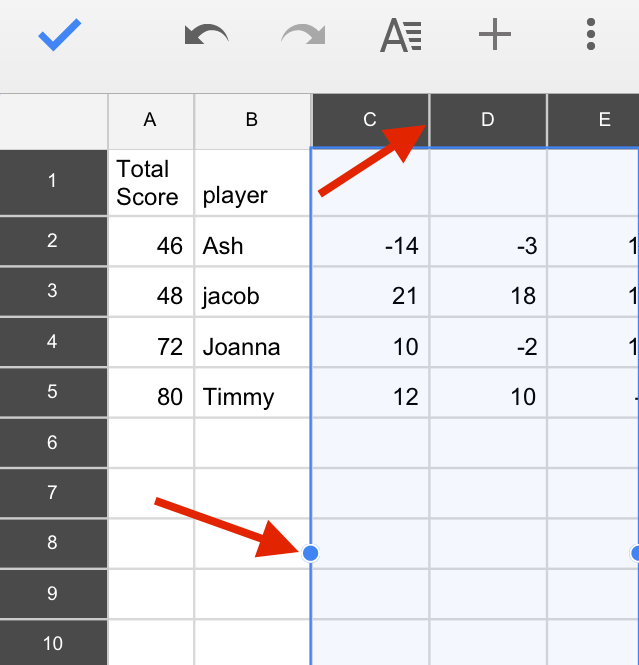The image size is (639, 665).
Task: Select the "Ash" cell
Action: coord(253,241)
